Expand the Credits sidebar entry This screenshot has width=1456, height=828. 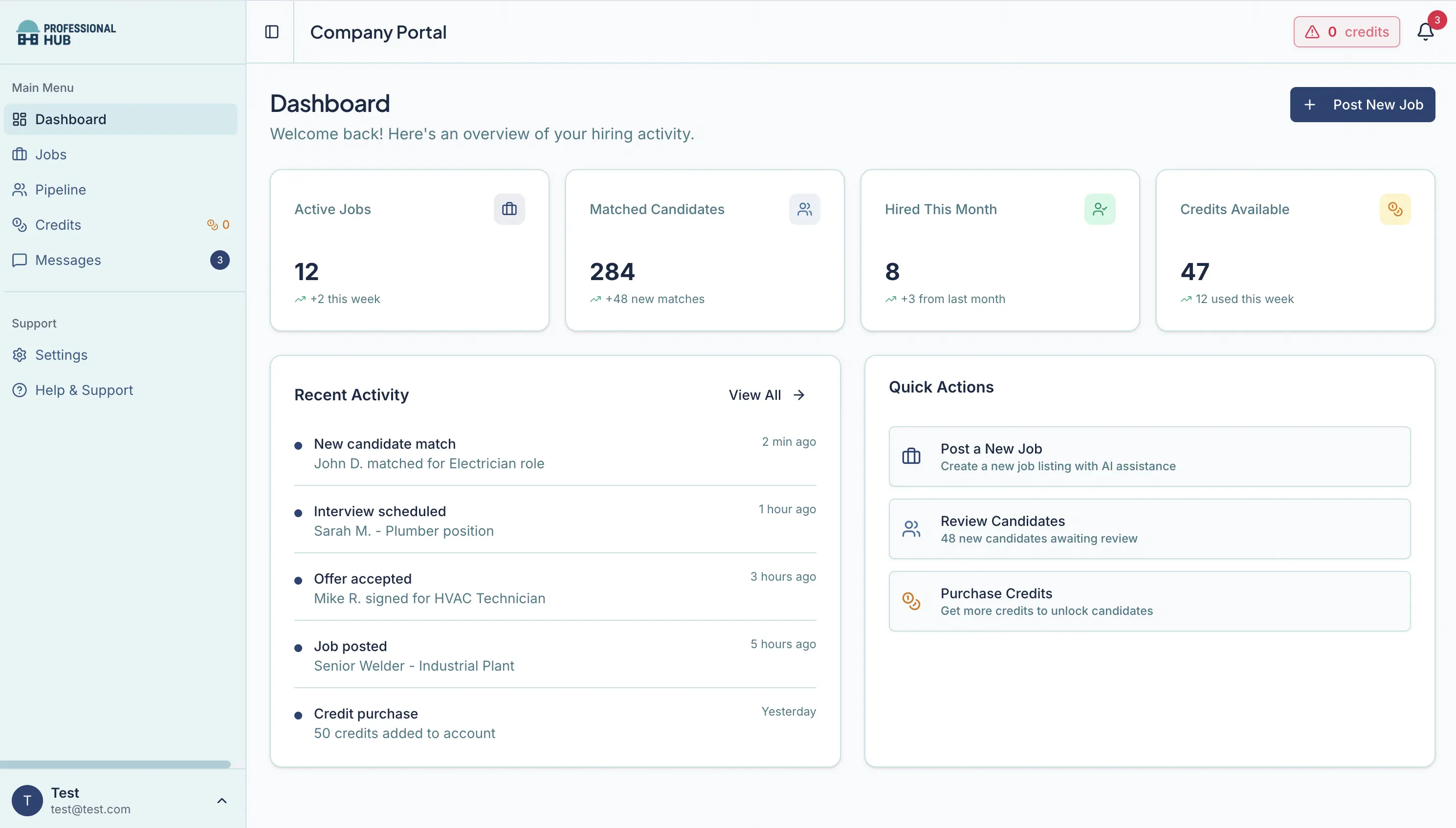pyautogui.click(x=59, y=225)
